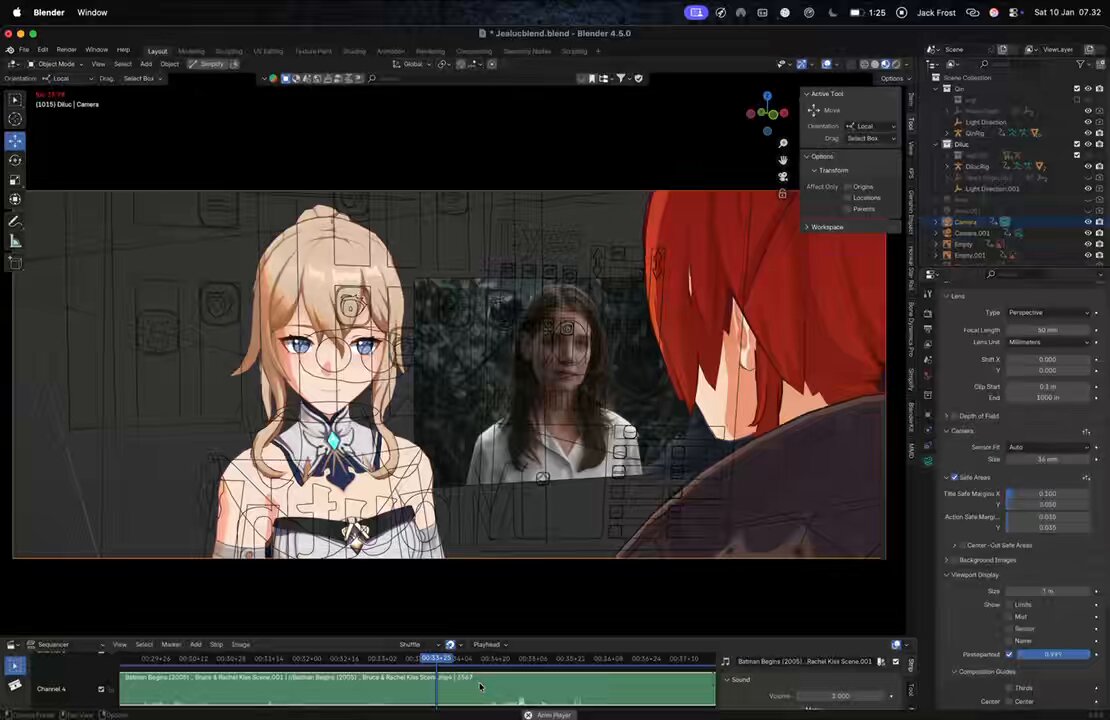Click the music note icon in strip panel
The width and height of the screenshot is (1110, 720).
[x=726, y=661]
